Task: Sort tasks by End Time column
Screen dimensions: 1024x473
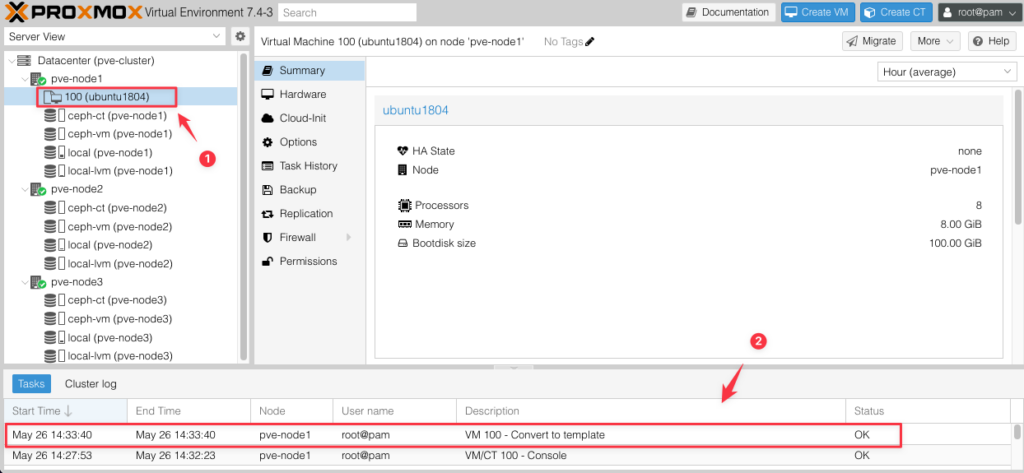Action: tap(189, 411)
